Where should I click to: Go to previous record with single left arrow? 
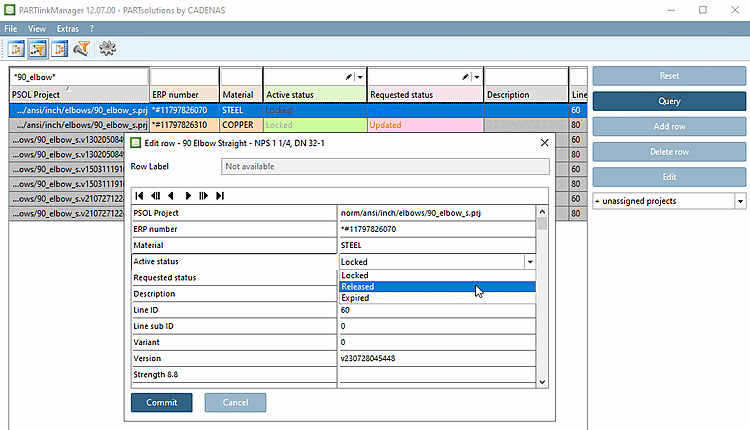coord(171,195)
